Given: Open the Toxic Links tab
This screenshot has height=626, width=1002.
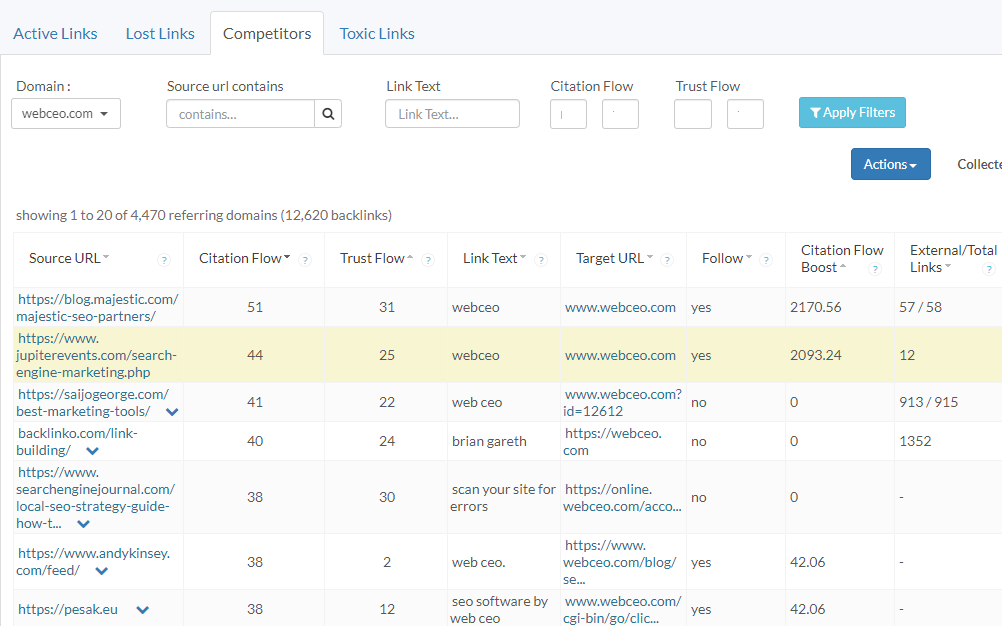Looking at the screenshot, I should [376, 33].
